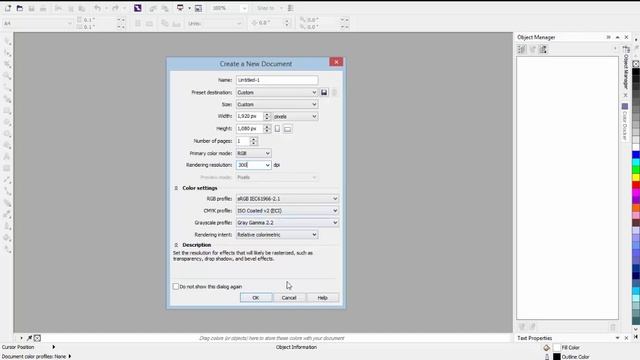The image size is (640, 360).
Task: Click the purple Search content icon in toolbar
Action: pos(138,8)
